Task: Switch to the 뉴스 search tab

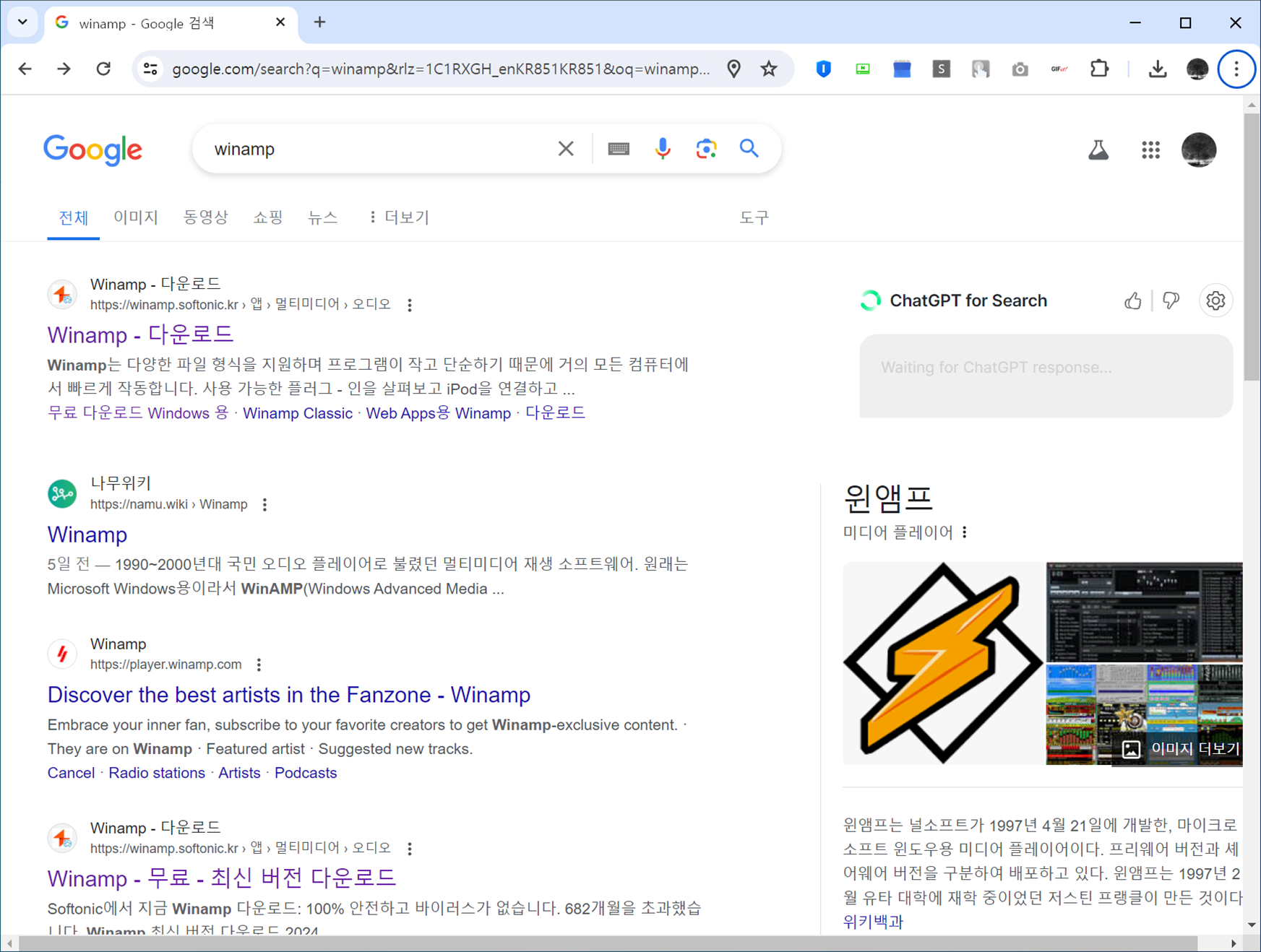Action: point(322,217)
